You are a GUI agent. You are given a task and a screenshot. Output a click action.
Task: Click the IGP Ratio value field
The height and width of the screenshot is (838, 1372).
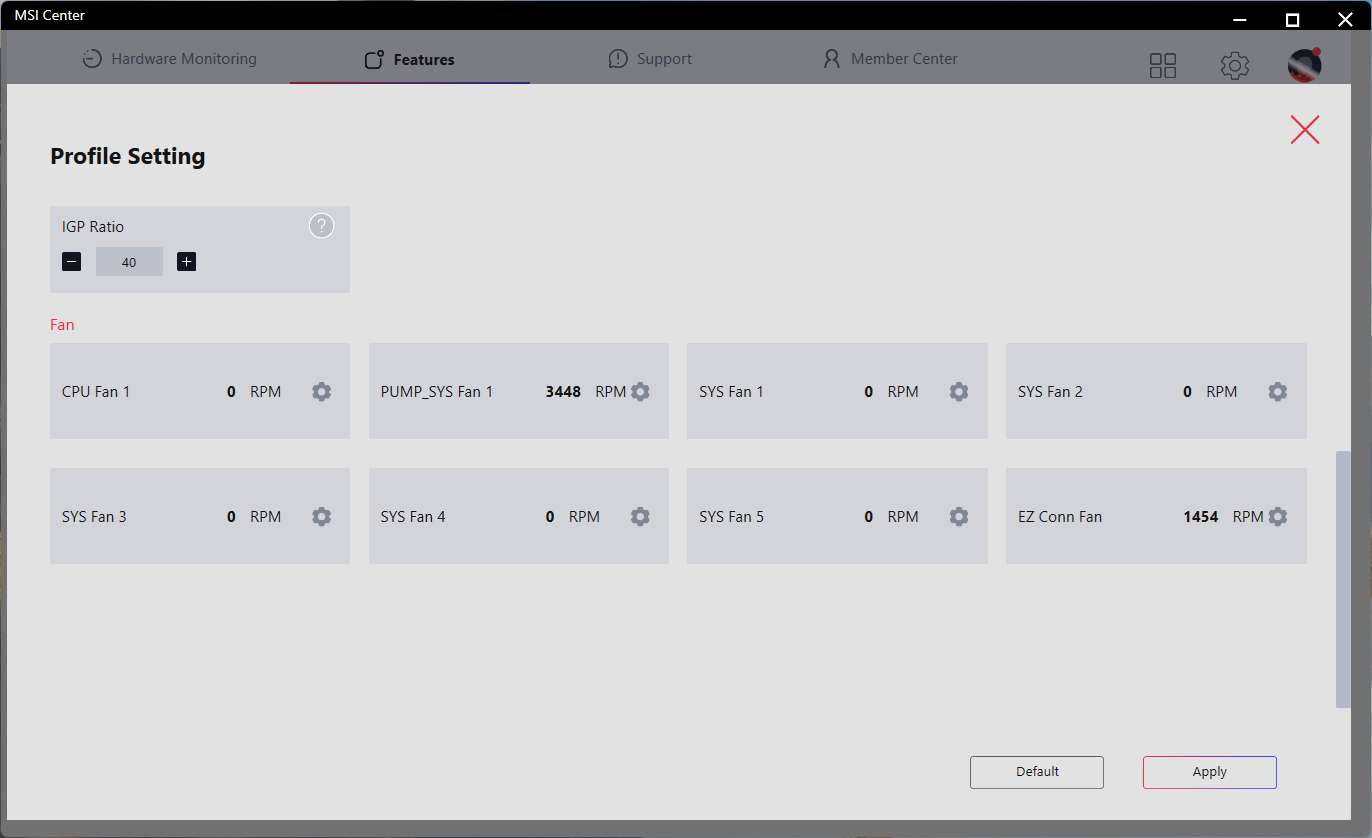pyautogui.click(x=129, y=262)
